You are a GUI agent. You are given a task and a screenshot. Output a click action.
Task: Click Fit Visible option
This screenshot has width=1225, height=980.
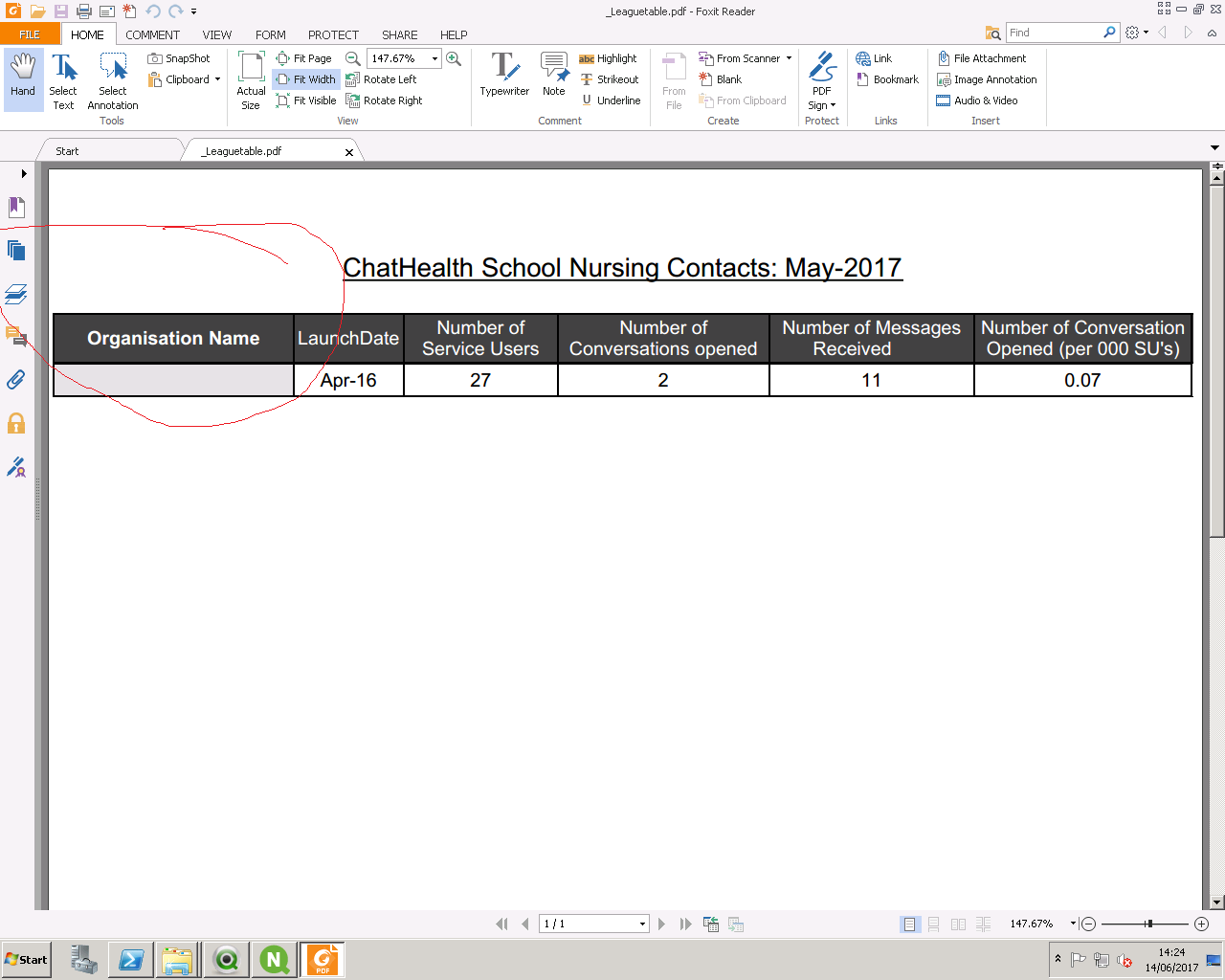[x=305, y=100]
